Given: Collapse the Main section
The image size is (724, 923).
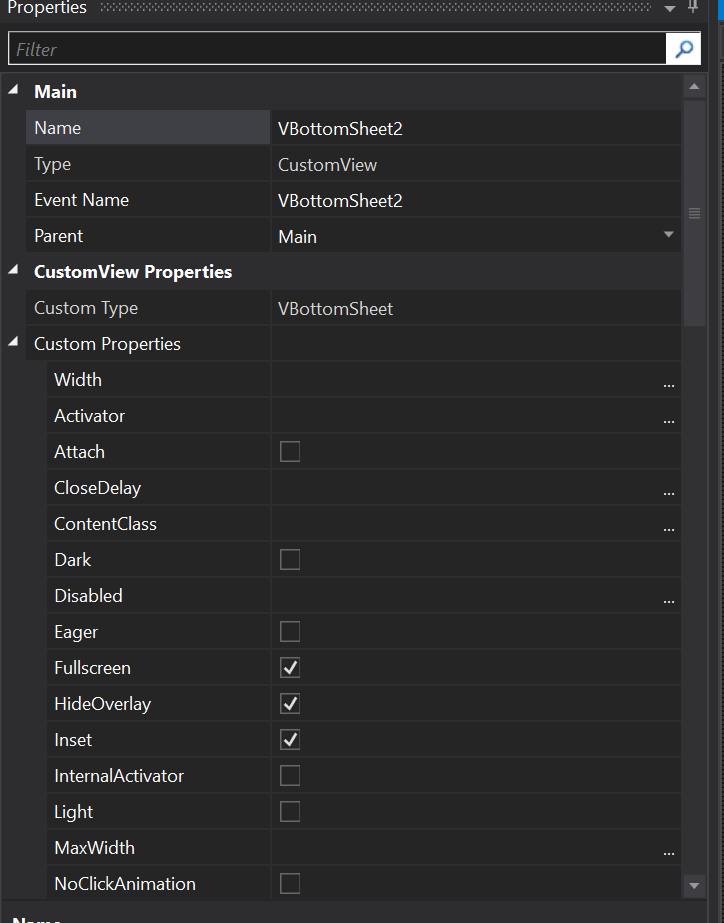Looking at the screenshot, I should [14, 91].
